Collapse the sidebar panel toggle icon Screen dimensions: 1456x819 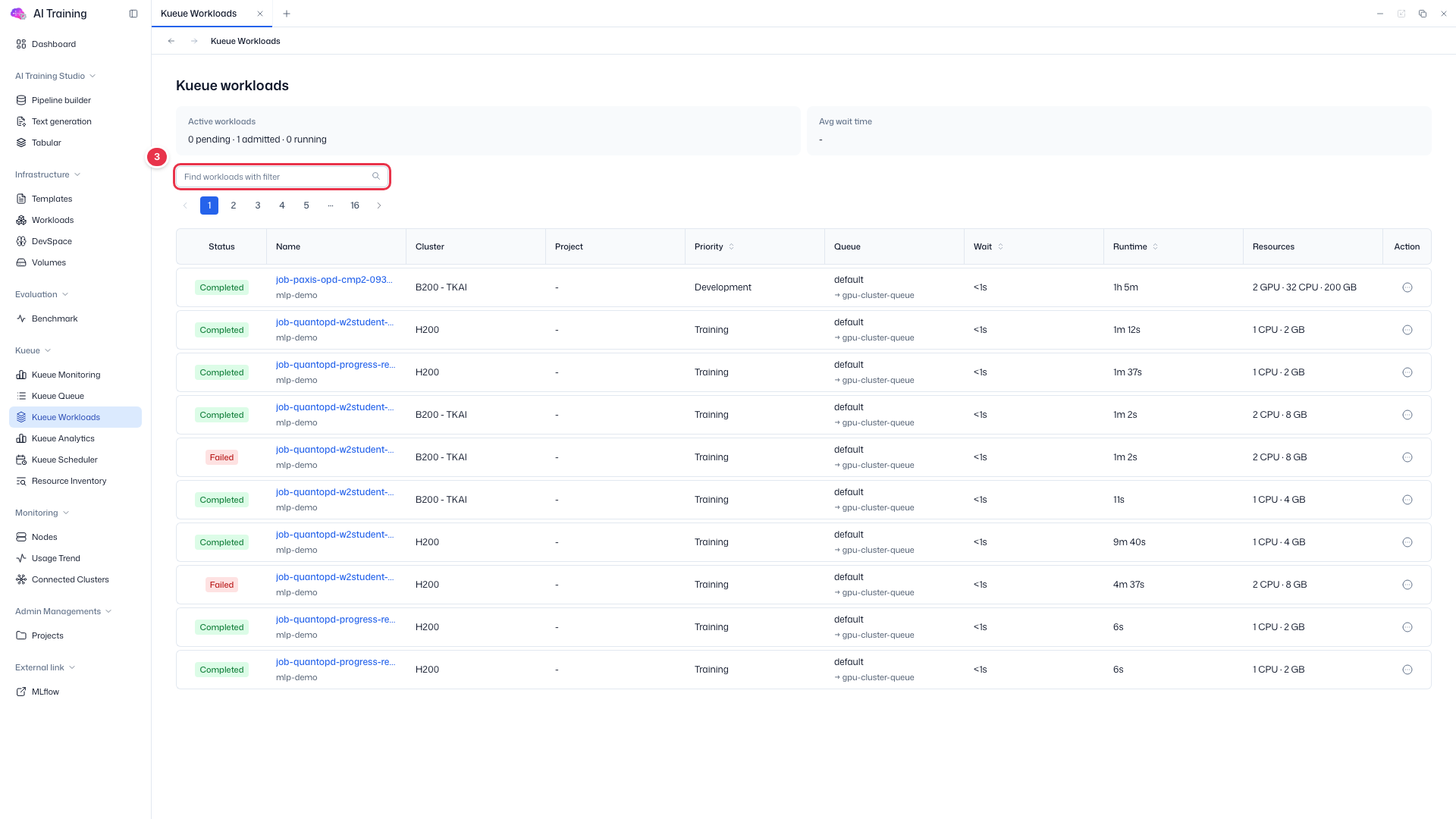click(133, 14)
